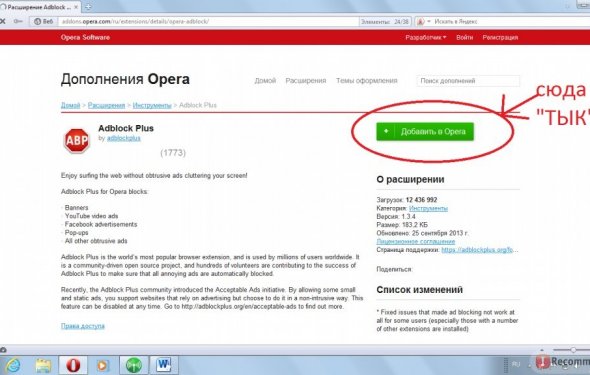Click the camera icon in status bar
Viewport: 590px width, 375px height.
point(3,350)
